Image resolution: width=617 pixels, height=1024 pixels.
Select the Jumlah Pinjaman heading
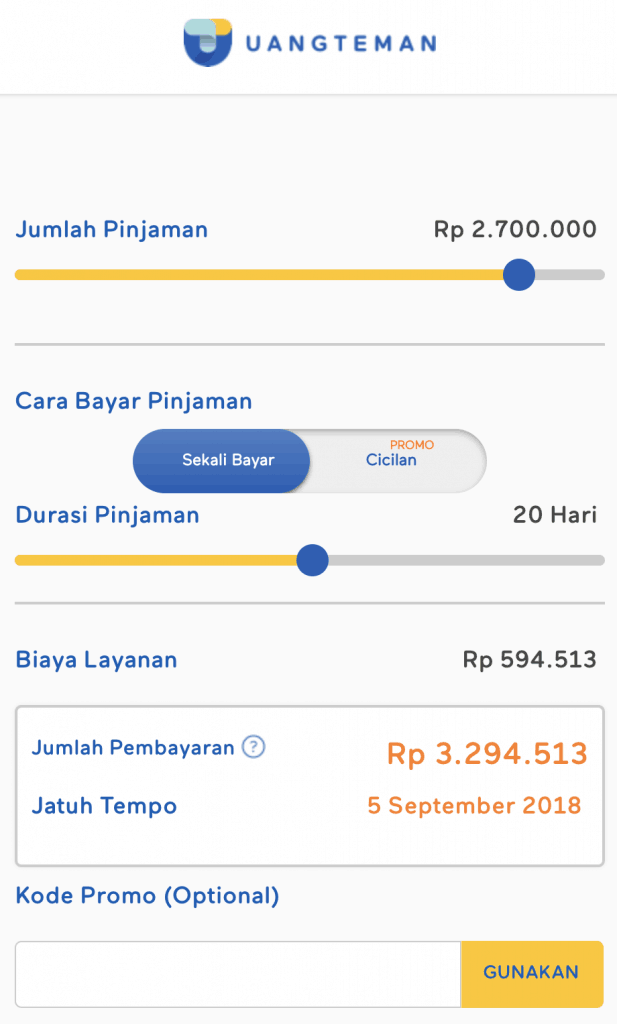coord(112,229)
